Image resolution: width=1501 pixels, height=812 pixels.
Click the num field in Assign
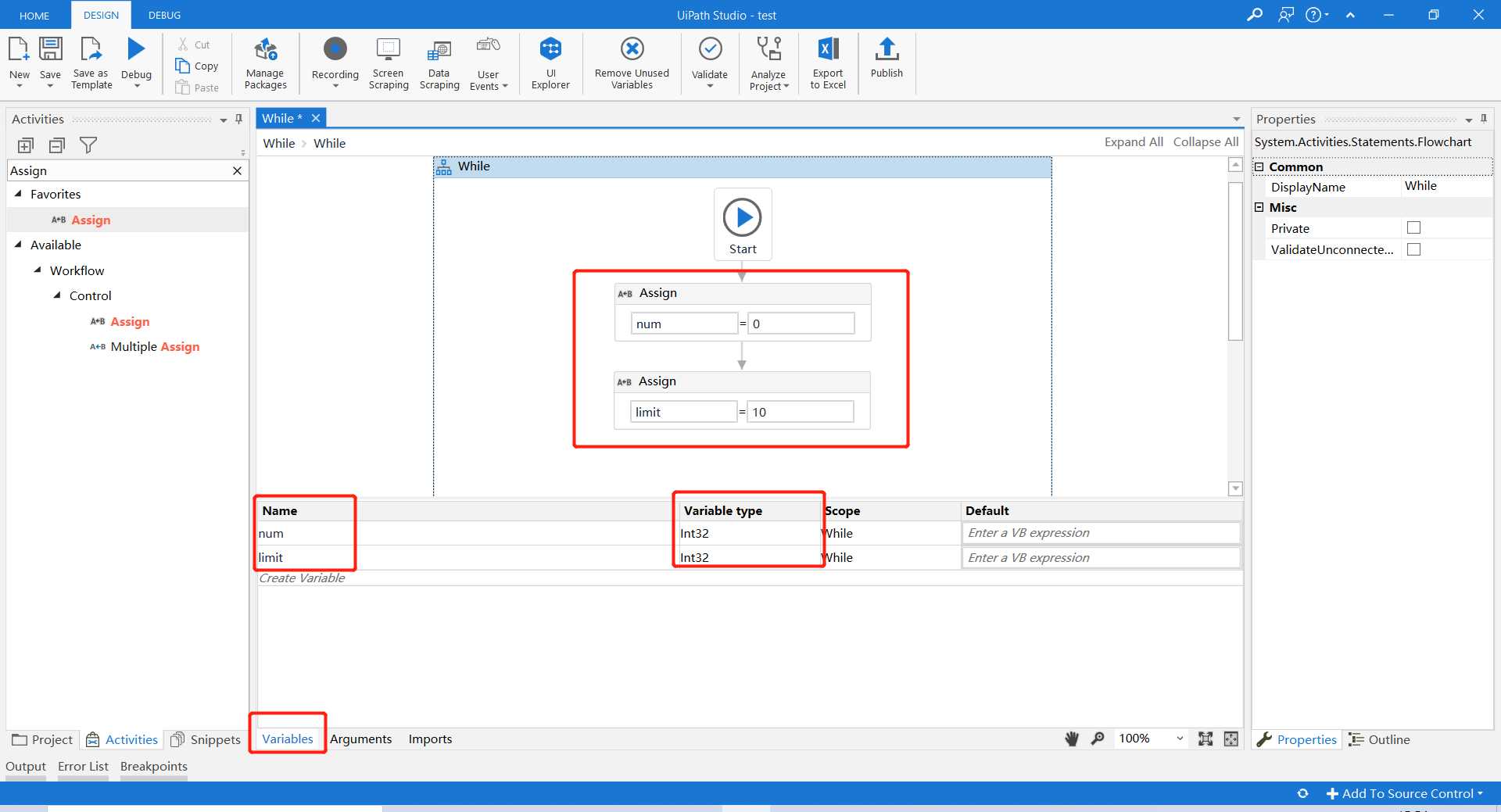[x=684, y=324]
